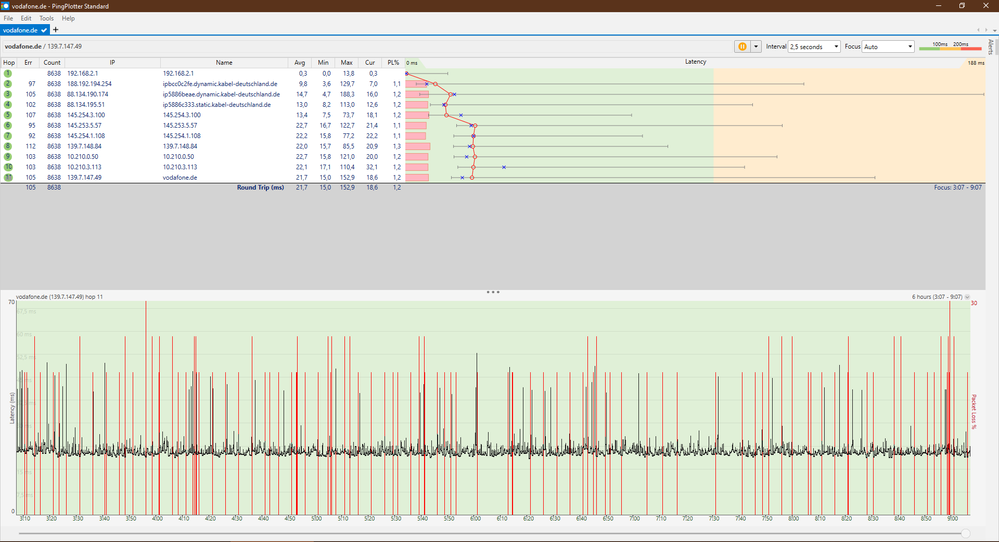Click the horizontal scrollbar under the timeline graph

[490, 532]
